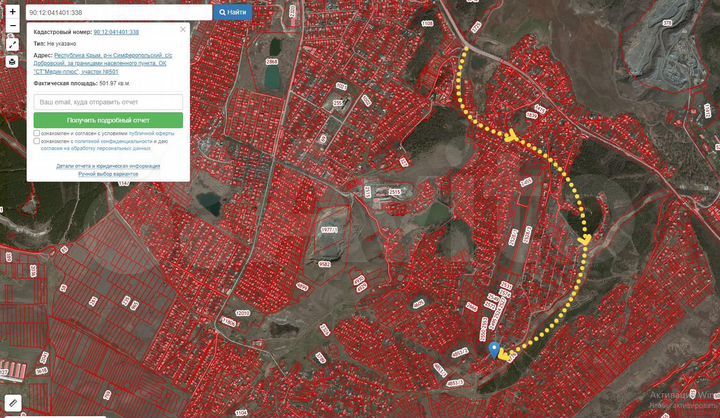Click the email address input field
The width and height of the screenshot is (720, 418).
[108, 102]
